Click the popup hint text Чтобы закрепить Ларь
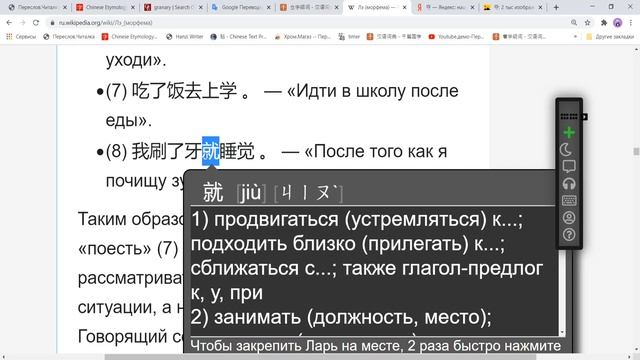This screenshot has height=360, width=640. [376, 346]
